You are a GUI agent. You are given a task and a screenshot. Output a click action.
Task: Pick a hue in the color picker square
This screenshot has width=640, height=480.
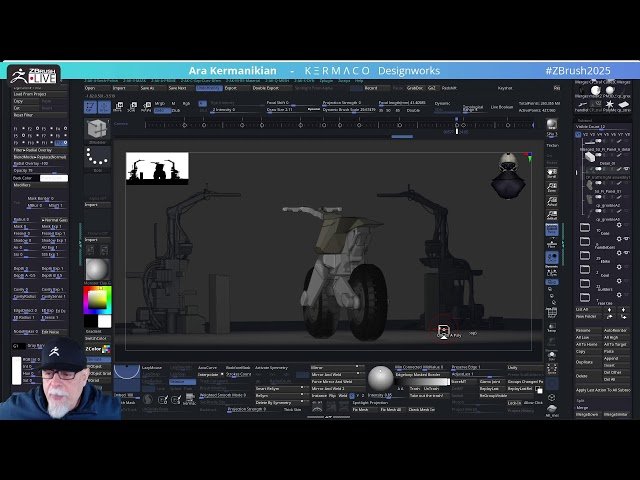(97, 300)
